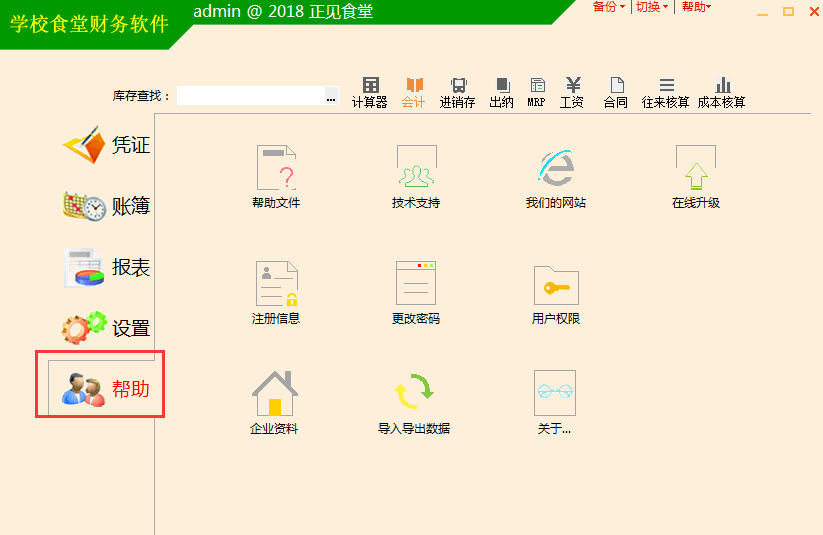This screenshot has width=823, height=535.
Task: Select 设置 in the left sidebar
Action: click(x=107, y=328)
